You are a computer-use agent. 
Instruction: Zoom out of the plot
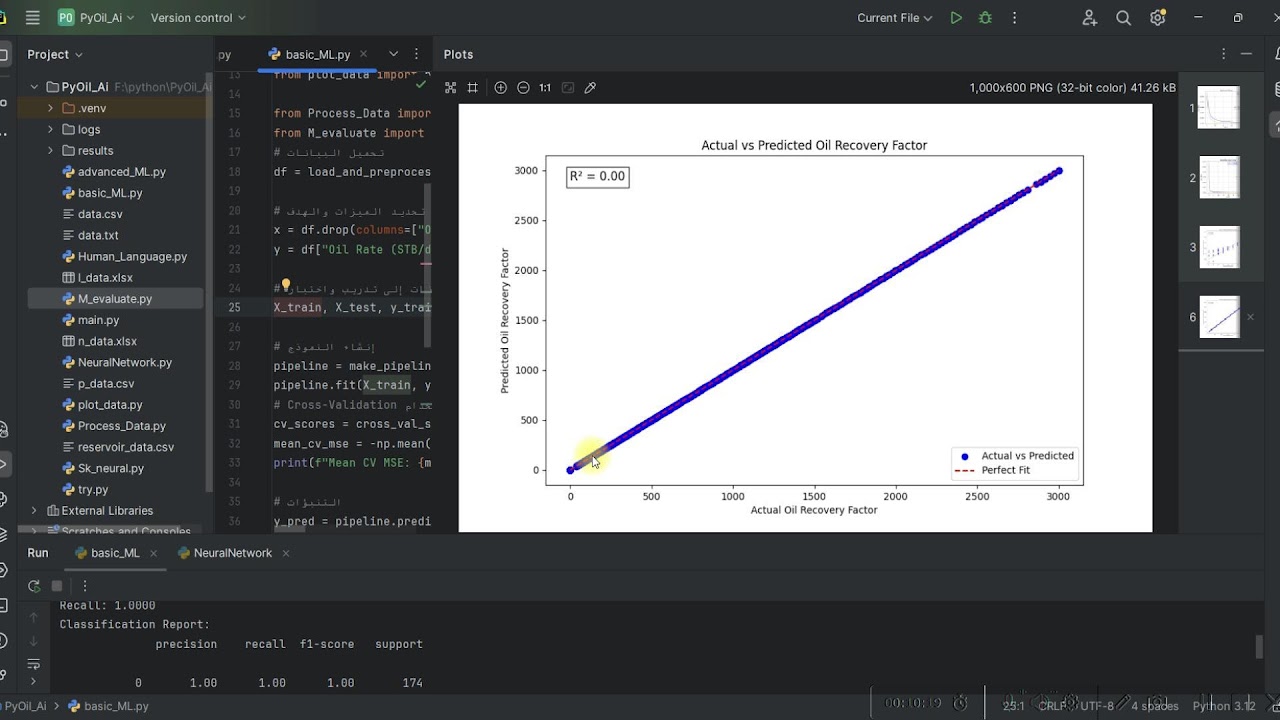[523, 88]
